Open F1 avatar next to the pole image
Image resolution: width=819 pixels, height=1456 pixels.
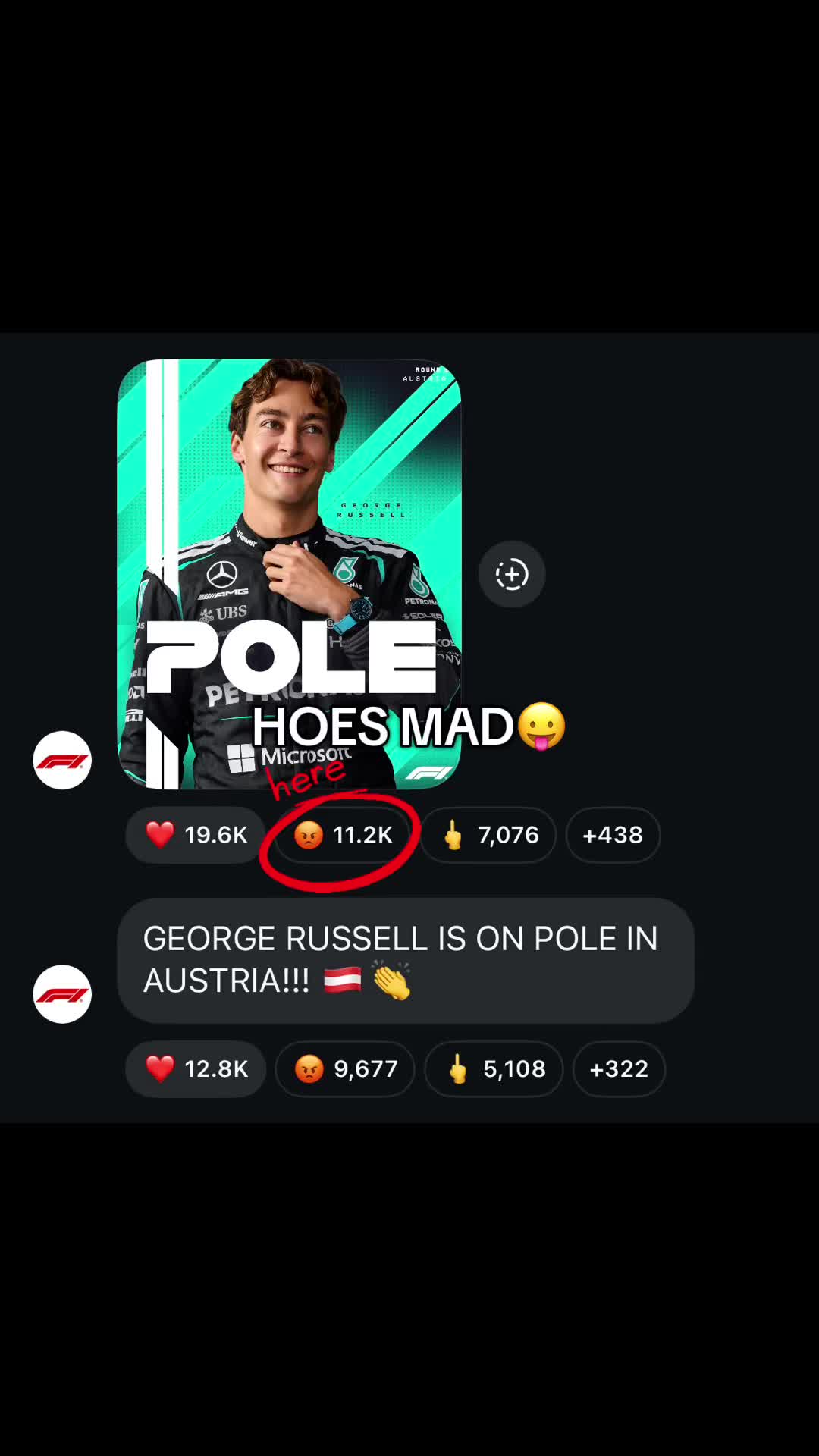click(62, 760)
